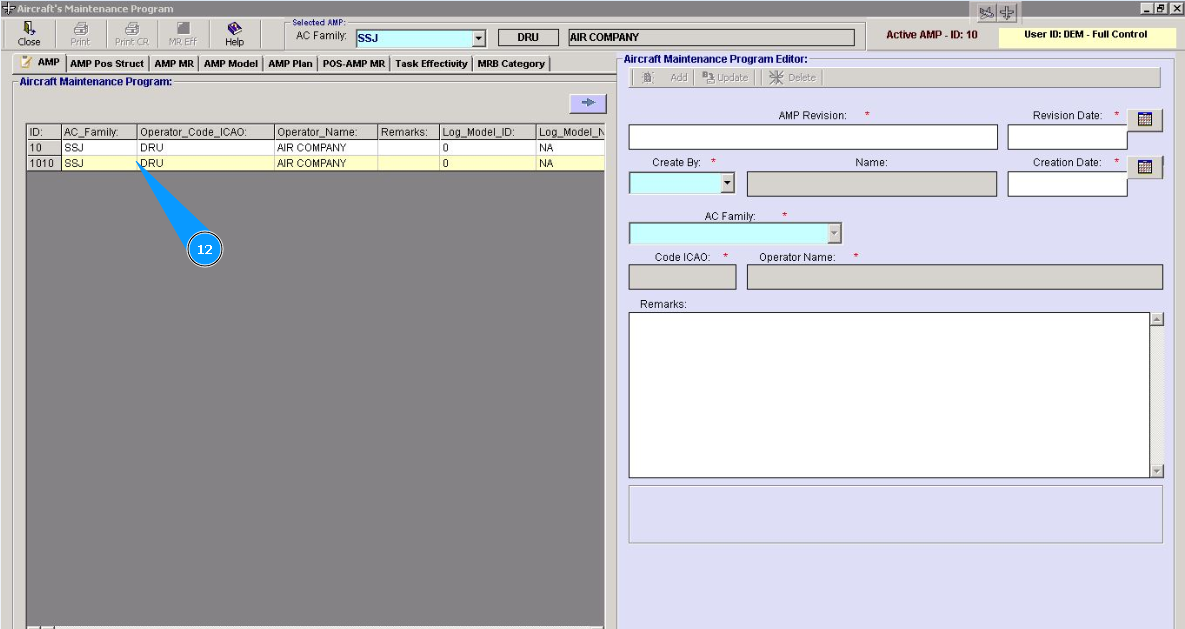
Task: Switch to the AMP tab
Action: (40, 63)
